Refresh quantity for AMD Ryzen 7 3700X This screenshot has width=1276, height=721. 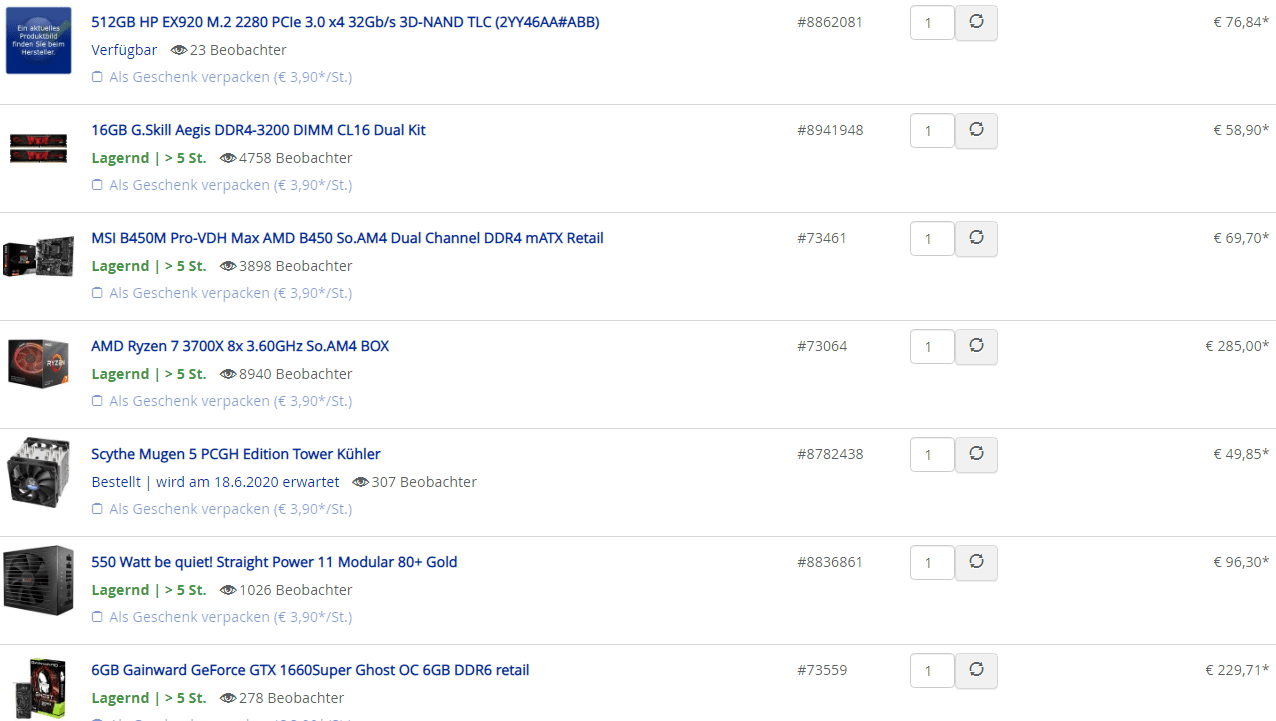tap(976, 346)
